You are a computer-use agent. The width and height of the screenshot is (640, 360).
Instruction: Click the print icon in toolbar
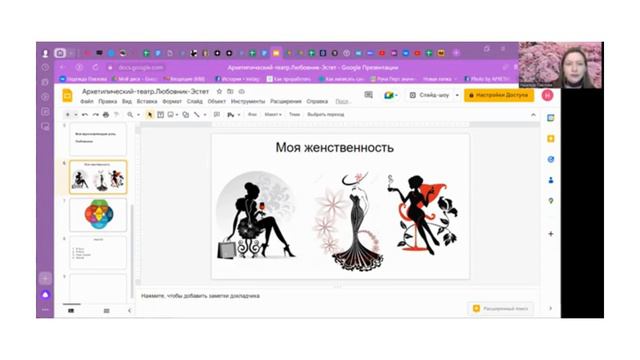pos(106,115)
